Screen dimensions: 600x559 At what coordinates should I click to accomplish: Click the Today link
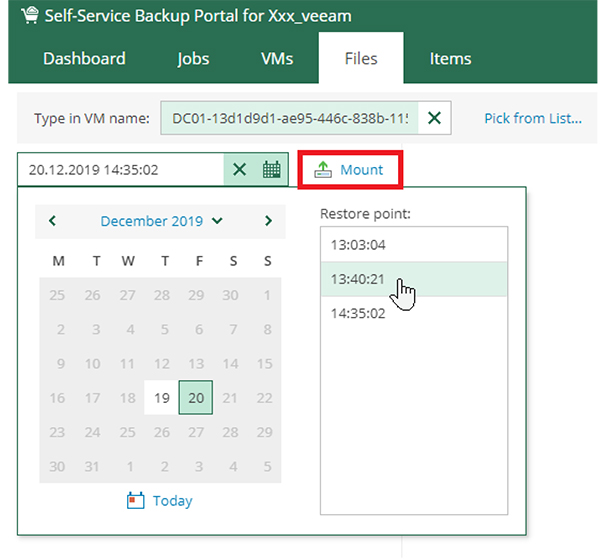172,501
